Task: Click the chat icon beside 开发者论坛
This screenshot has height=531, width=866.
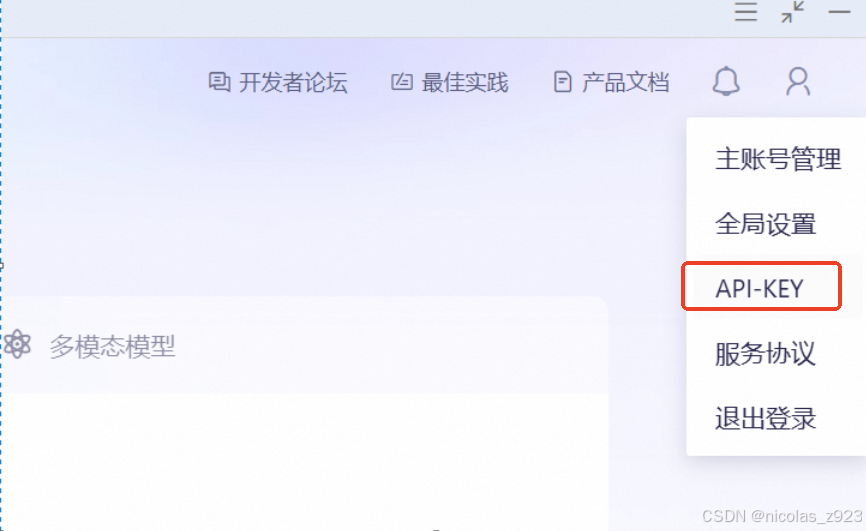Action: [219, 82]
